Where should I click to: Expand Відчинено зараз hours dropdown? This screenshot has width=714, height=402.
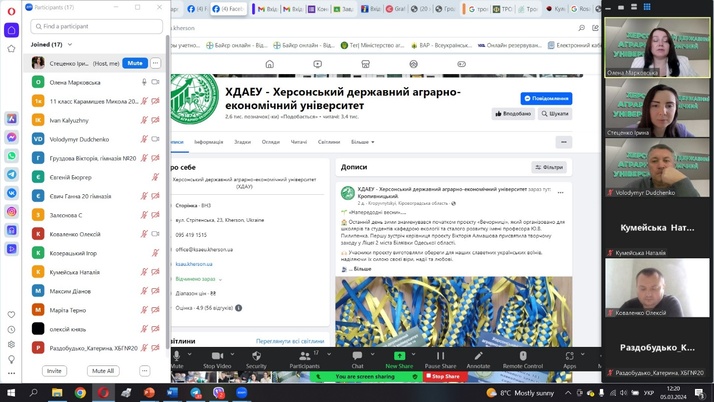tap(220, 279)
